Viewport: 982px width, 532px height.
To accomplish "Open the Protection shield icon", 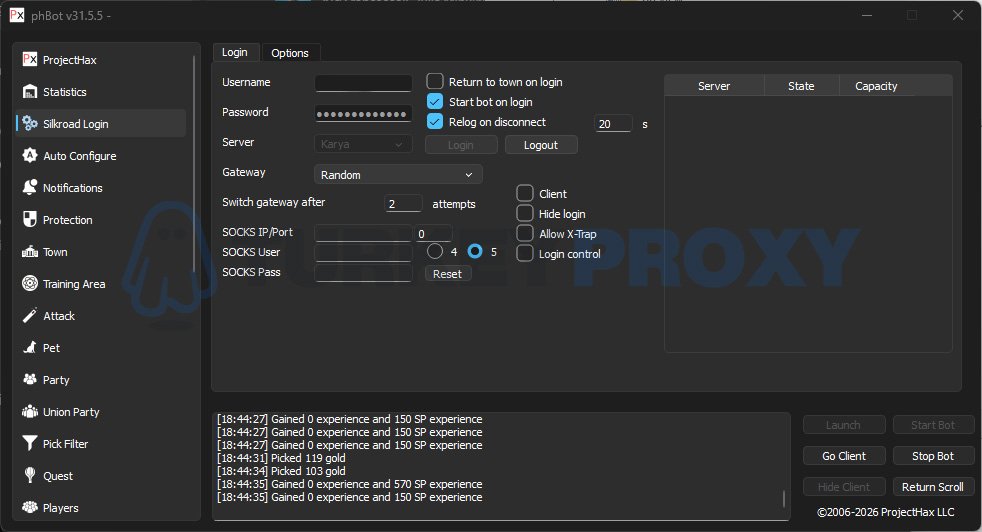I will pyautogui.click(x=29, y=219).
